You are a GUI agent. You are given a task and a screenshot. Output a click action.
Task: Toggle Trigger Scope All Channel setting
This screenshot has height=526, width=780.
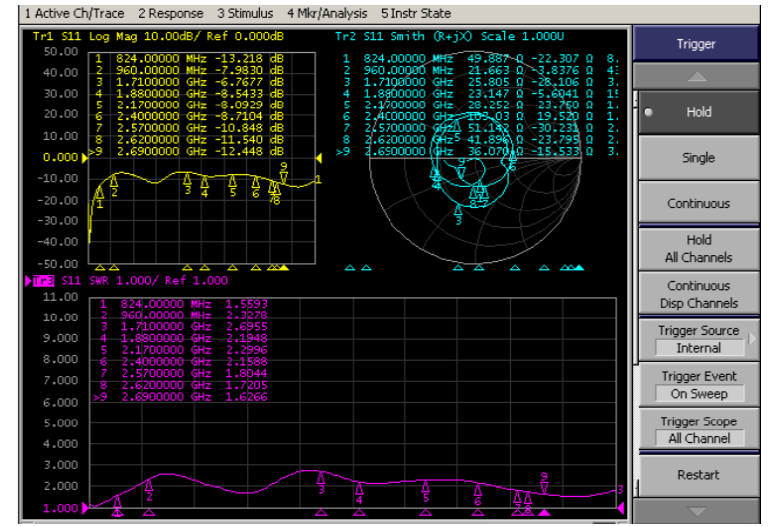click(698, 431)
